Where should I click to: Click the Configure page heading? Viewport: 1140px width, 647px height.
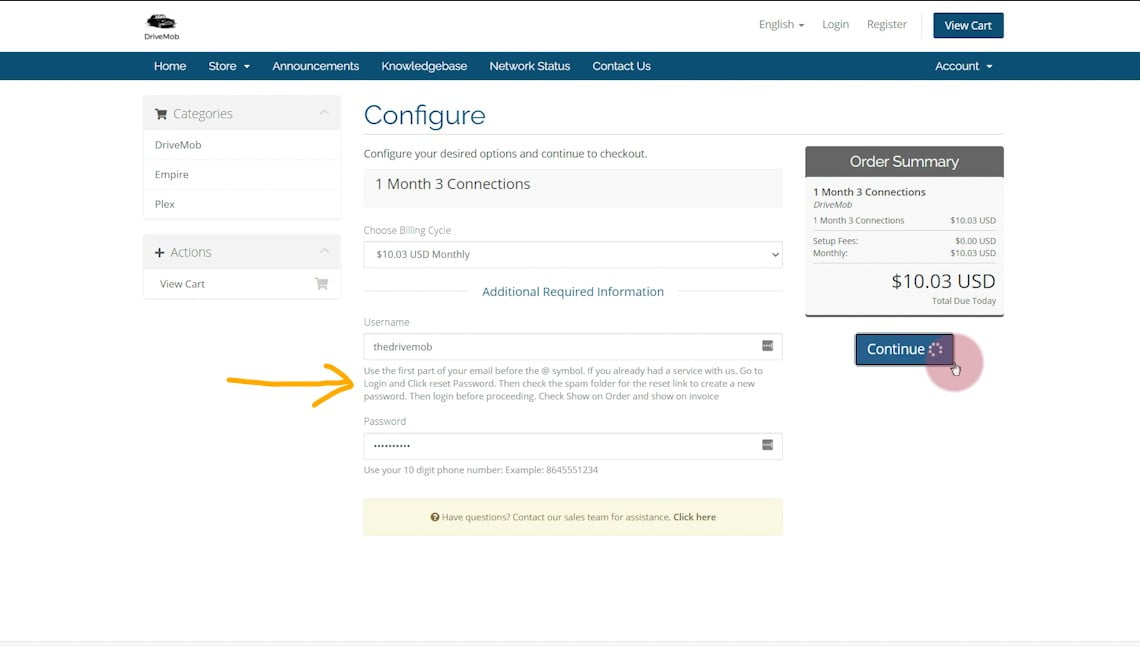[425, 116]
